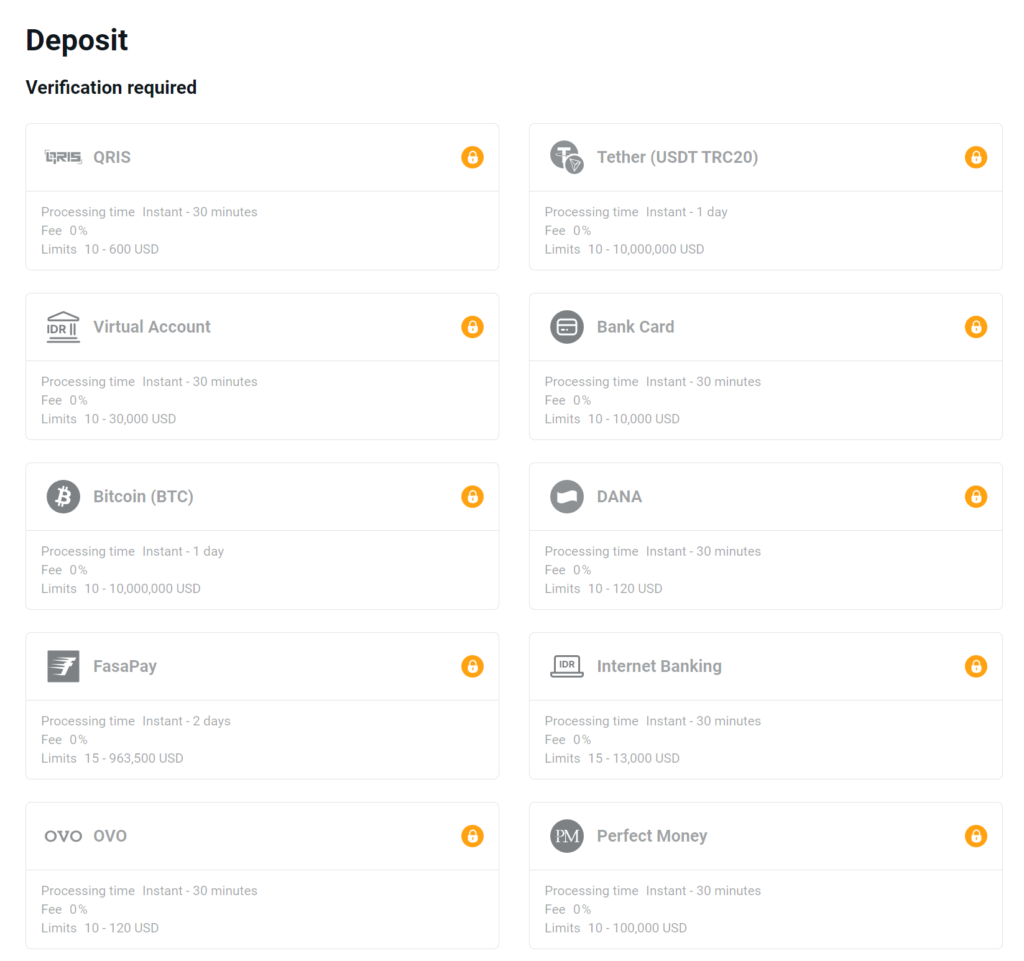Click OVO limits 10 - 120 USD
1024x961 pixels.
[100, 928]
